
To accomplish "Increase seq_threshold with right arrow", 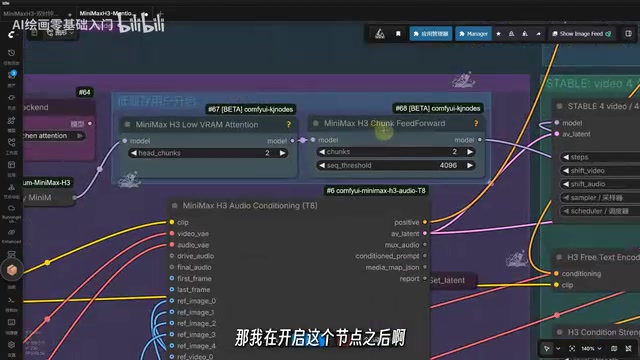I will coord(470,165).
